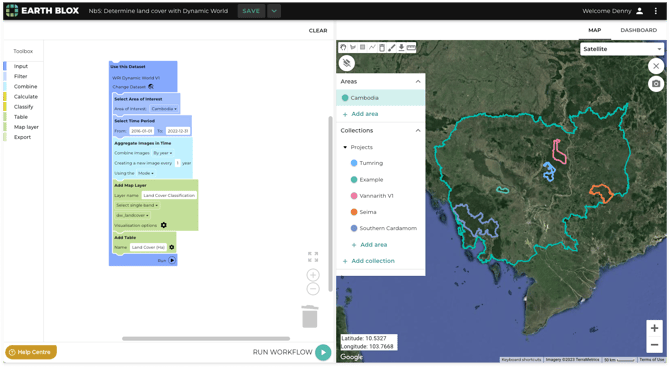Screen dimensions: 670x367
Task: Open the Map layer toolbox category
Action: (26, 127)
